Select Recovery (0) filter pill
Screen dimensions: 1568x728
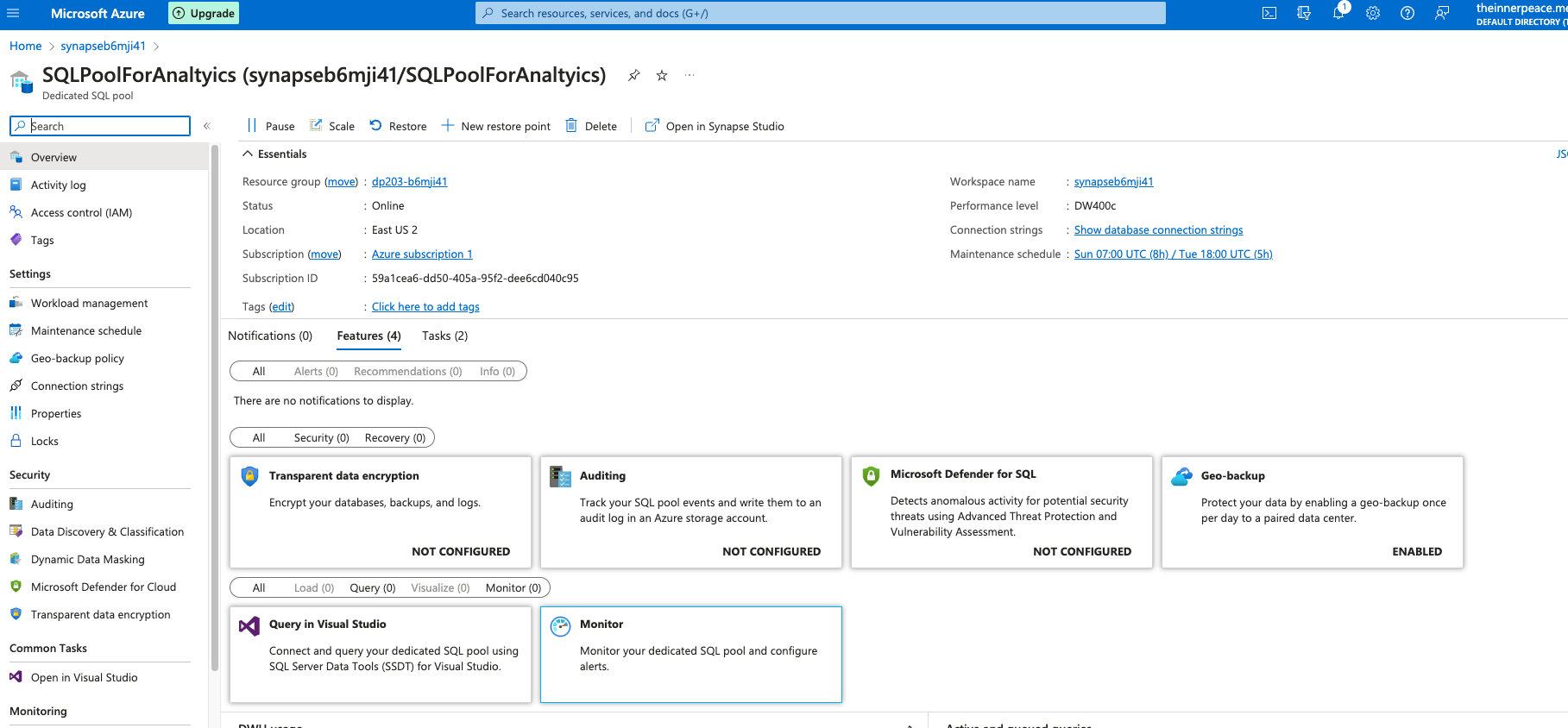pyautogui.click(x=394, y=437)
